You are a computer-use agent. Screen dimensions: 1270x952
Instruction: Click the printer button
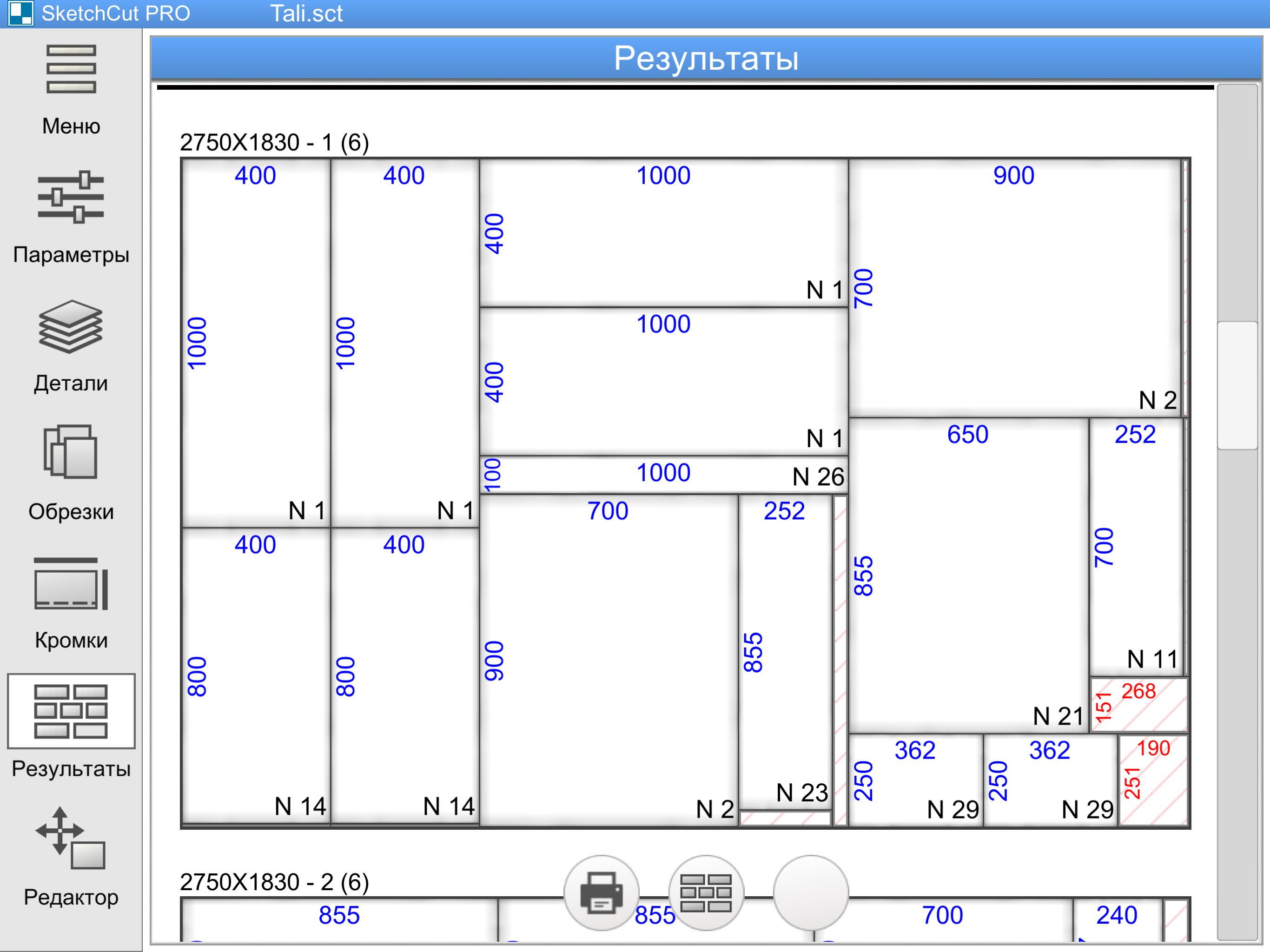[x=601, y=893]
